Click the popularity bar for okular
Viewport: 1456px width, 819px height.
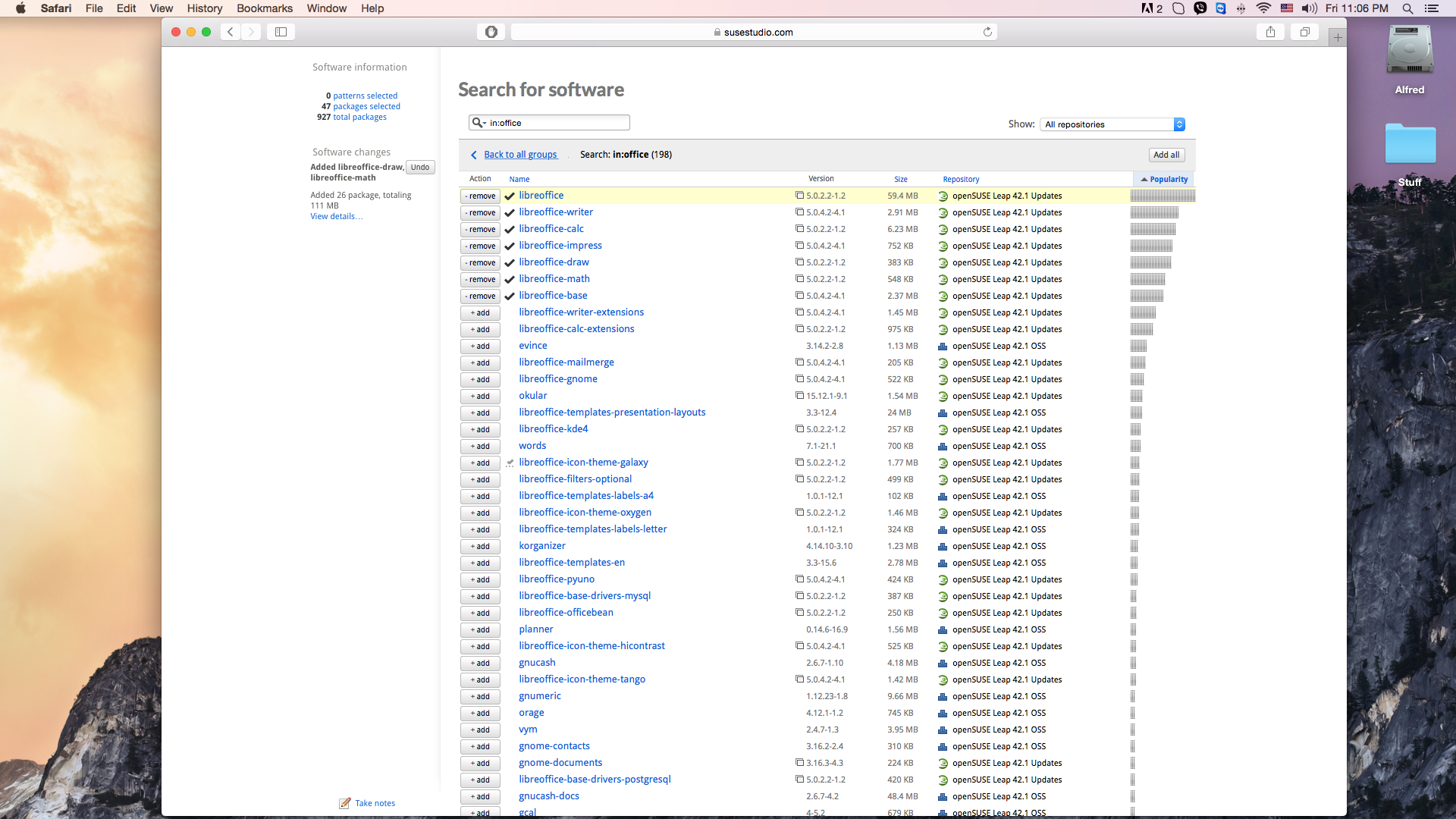(1136, 396)
